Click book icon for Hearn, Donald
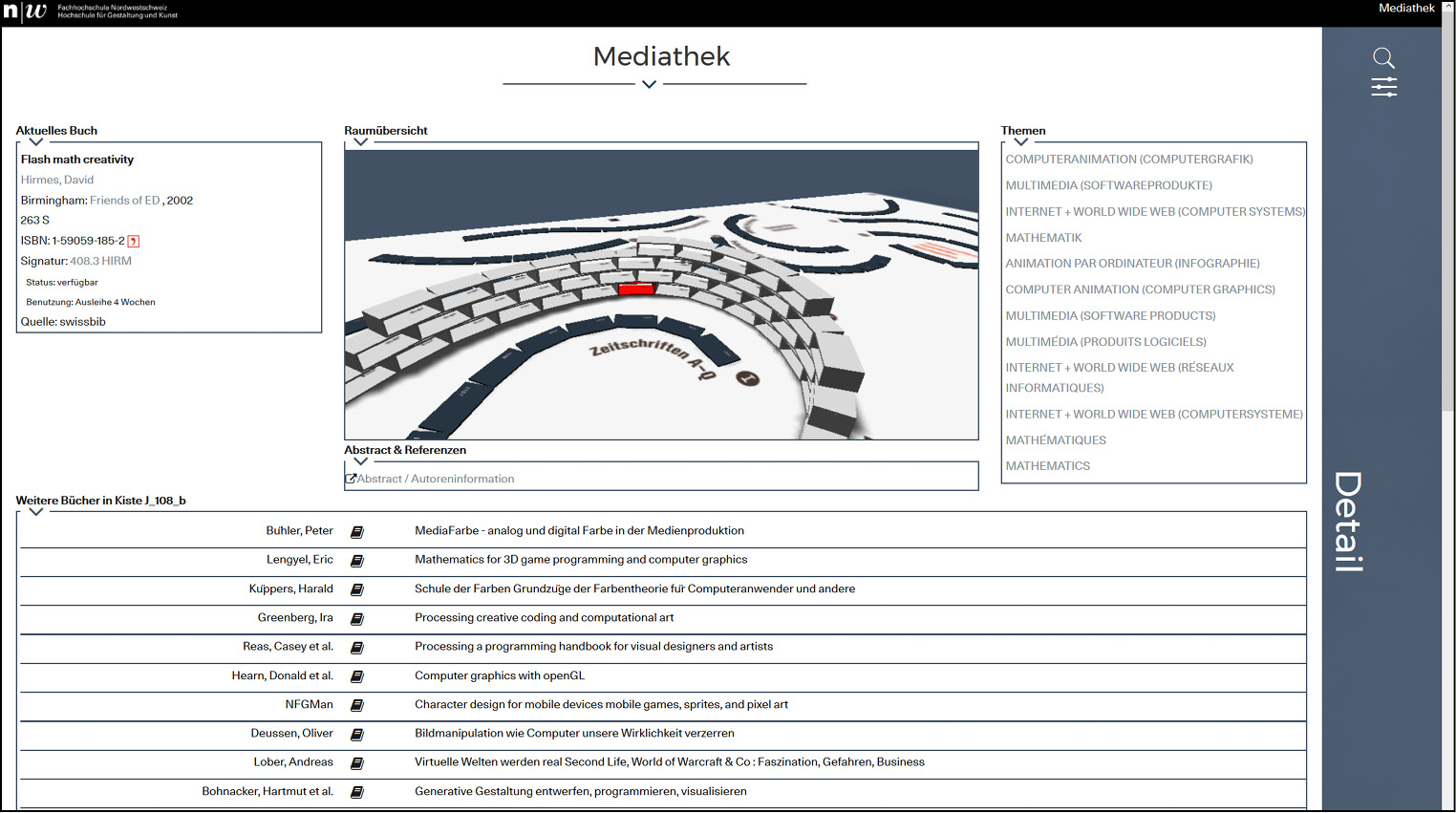 tap(357, 676)
